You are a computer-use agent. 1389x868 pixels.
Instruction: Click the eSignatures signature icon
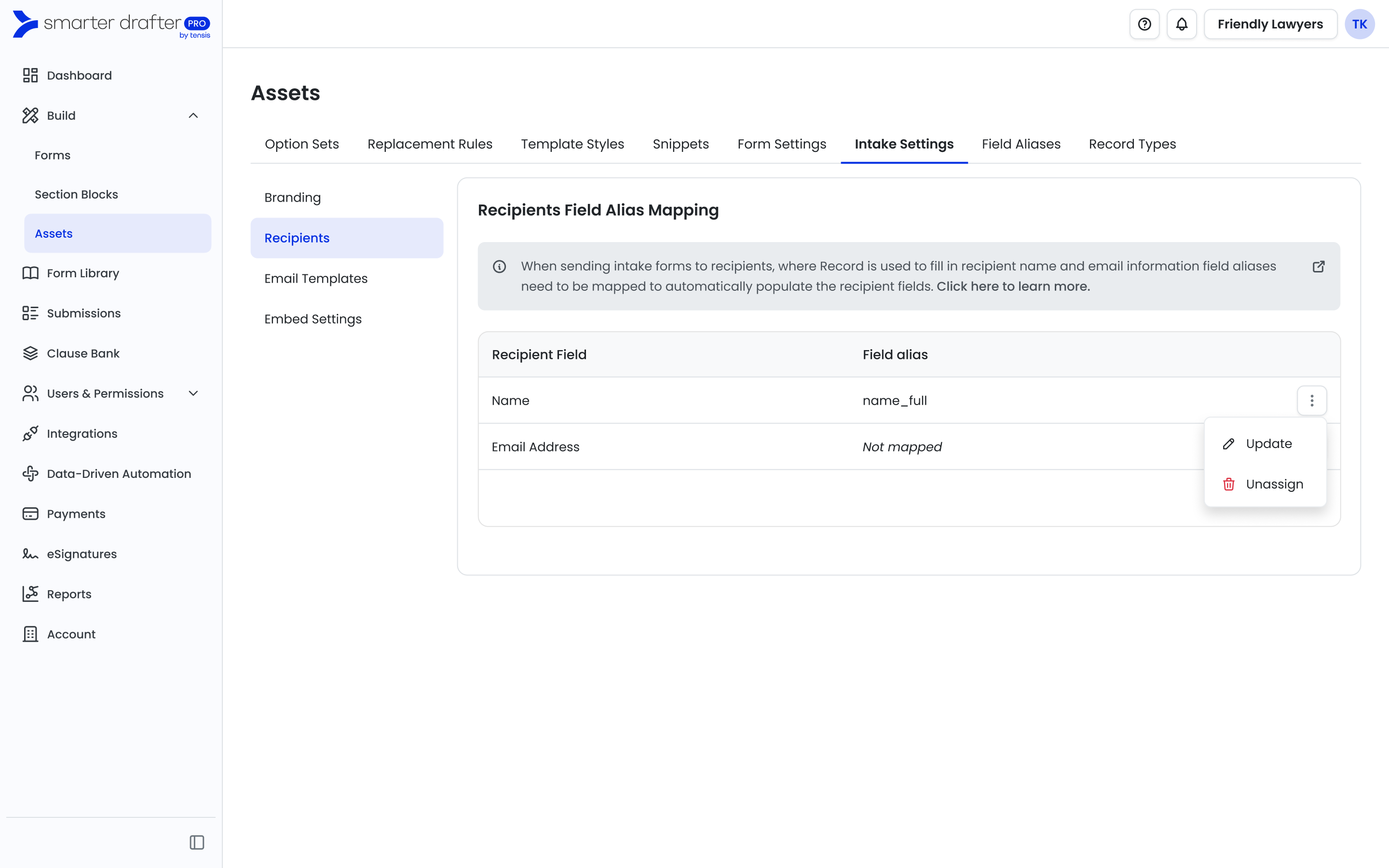pos(30,554)
